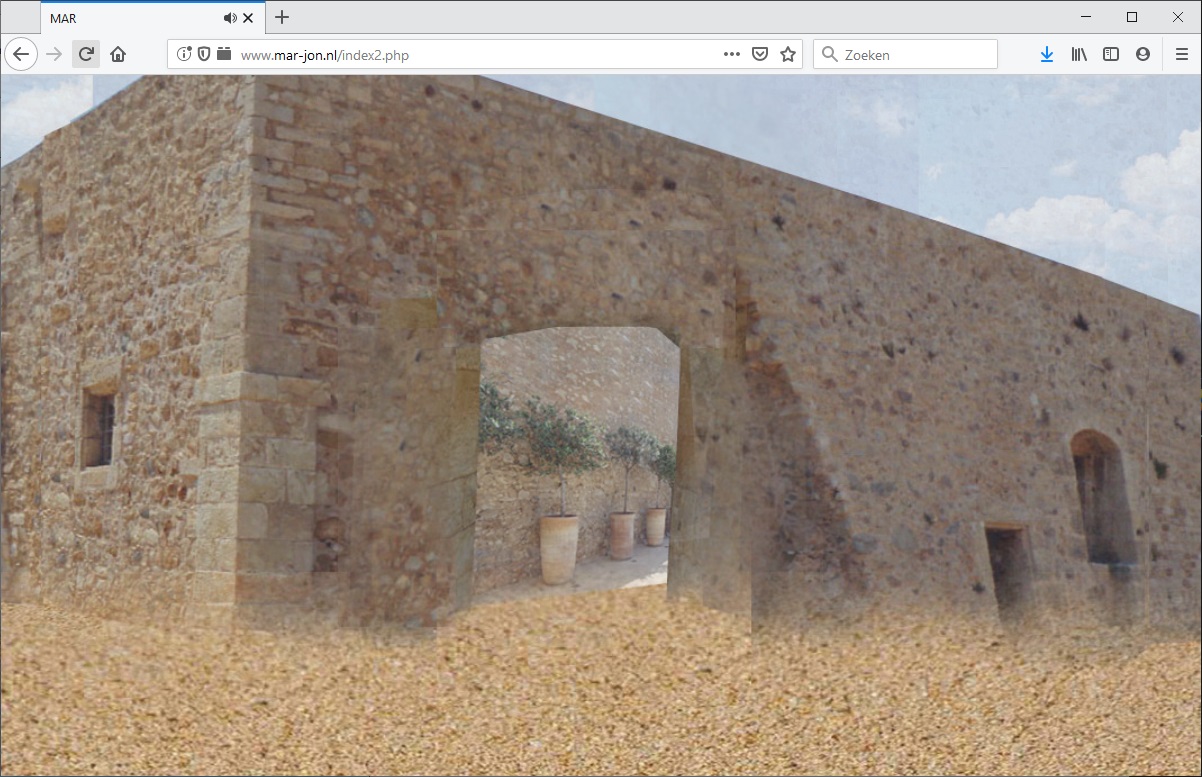Open a new tab
This screenshot has height=777, width=1202.
coord(282,17)
